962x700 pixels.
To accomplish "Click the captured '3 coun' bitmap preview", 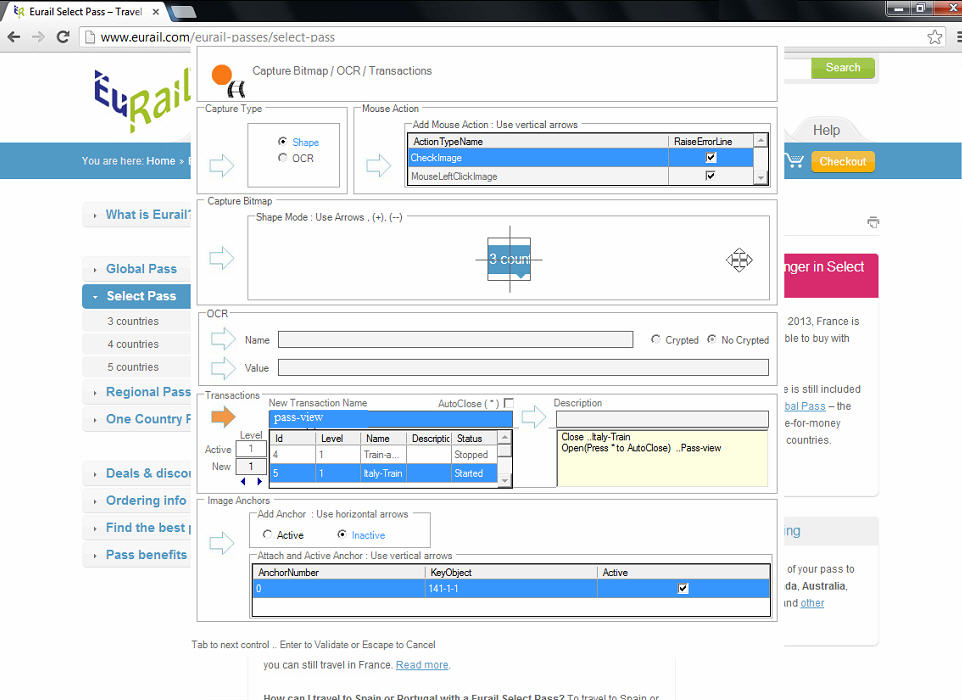I will (509, 259).
